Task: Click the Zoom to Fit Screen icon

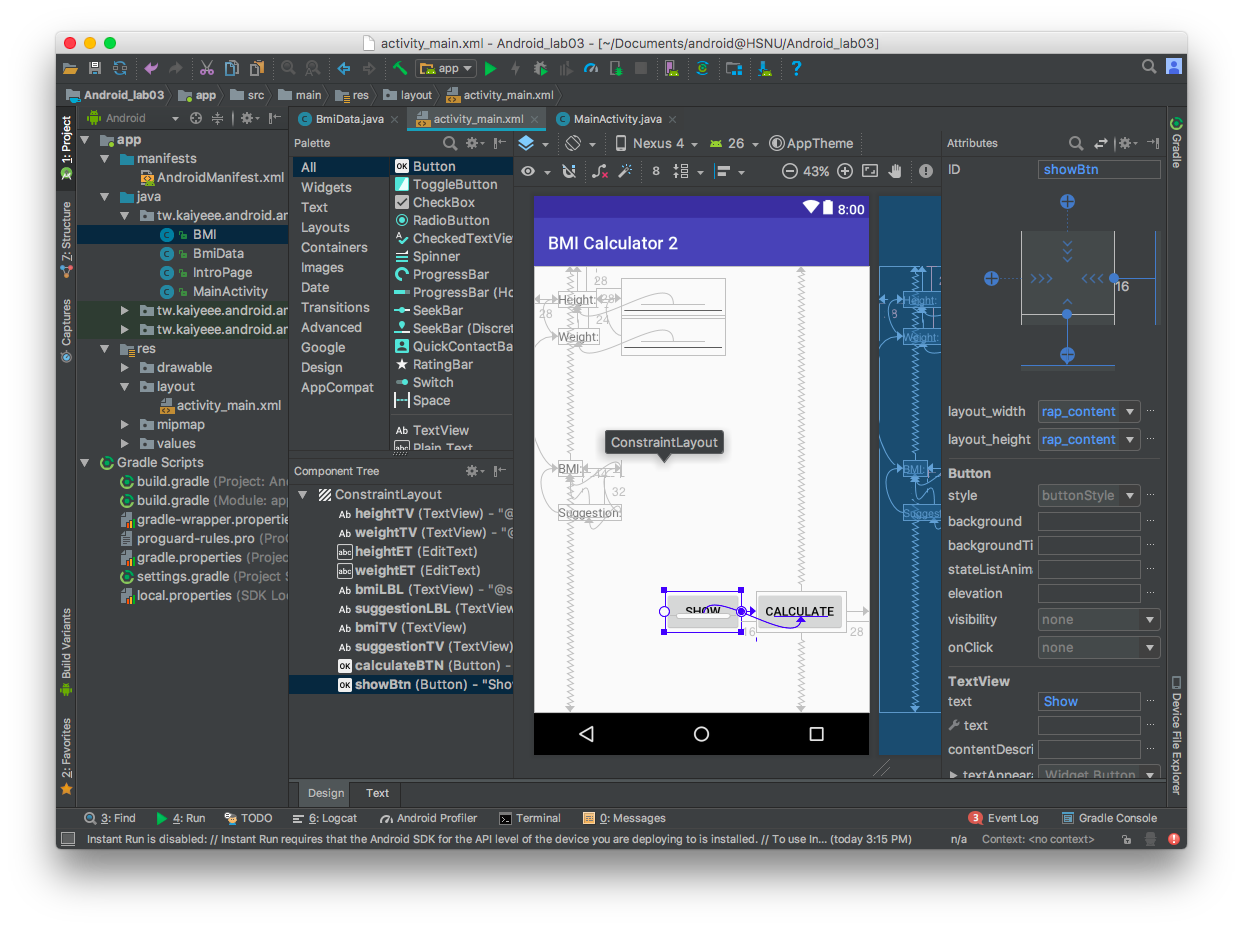Action: point(870,171)
